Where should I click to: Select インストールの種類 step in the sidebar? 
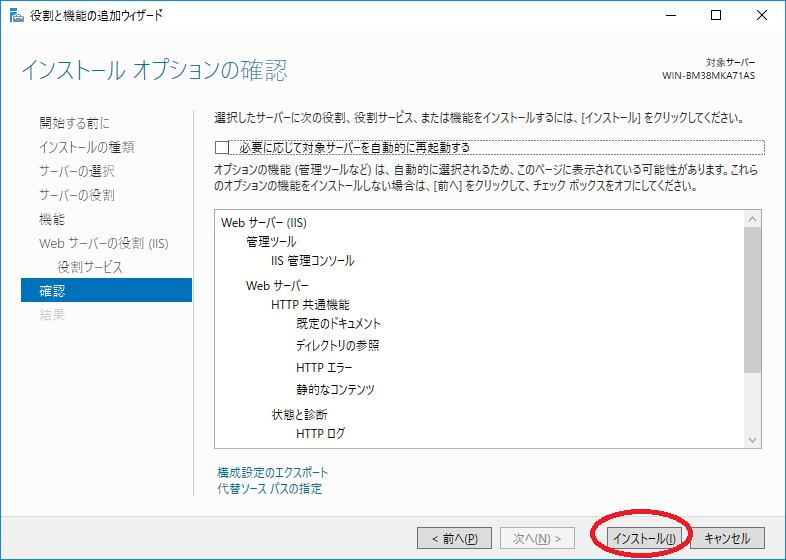click(87, 147)
